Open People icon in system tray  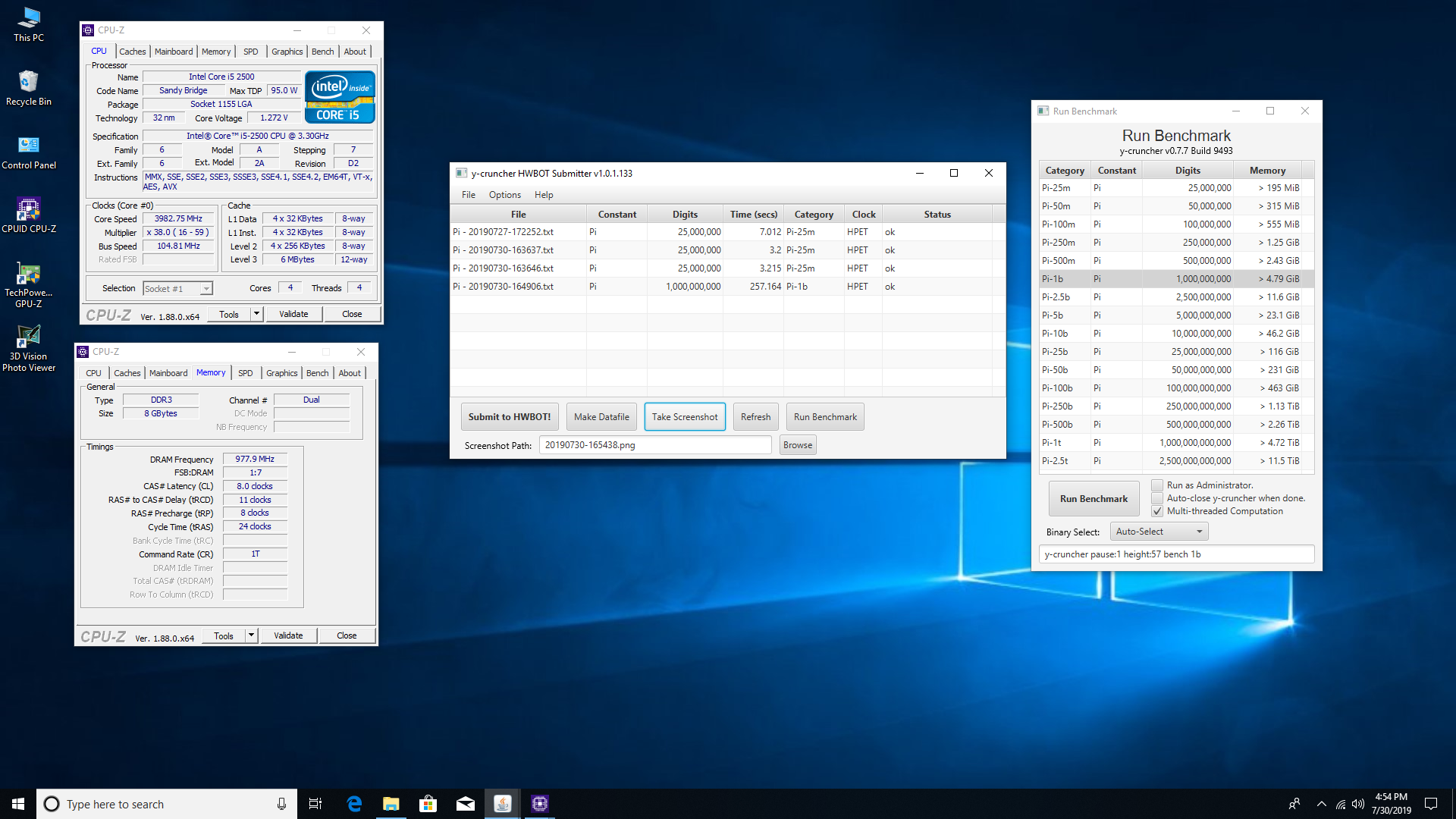point(1294,804)
